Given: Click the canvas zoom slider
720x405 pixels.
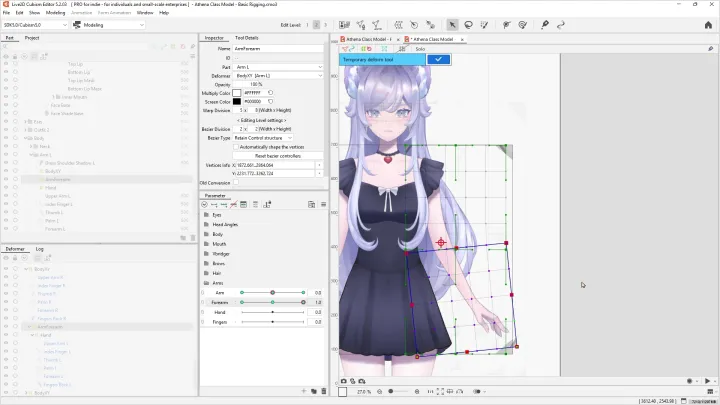Looking at the screenshot, I should tap(398, 392).
